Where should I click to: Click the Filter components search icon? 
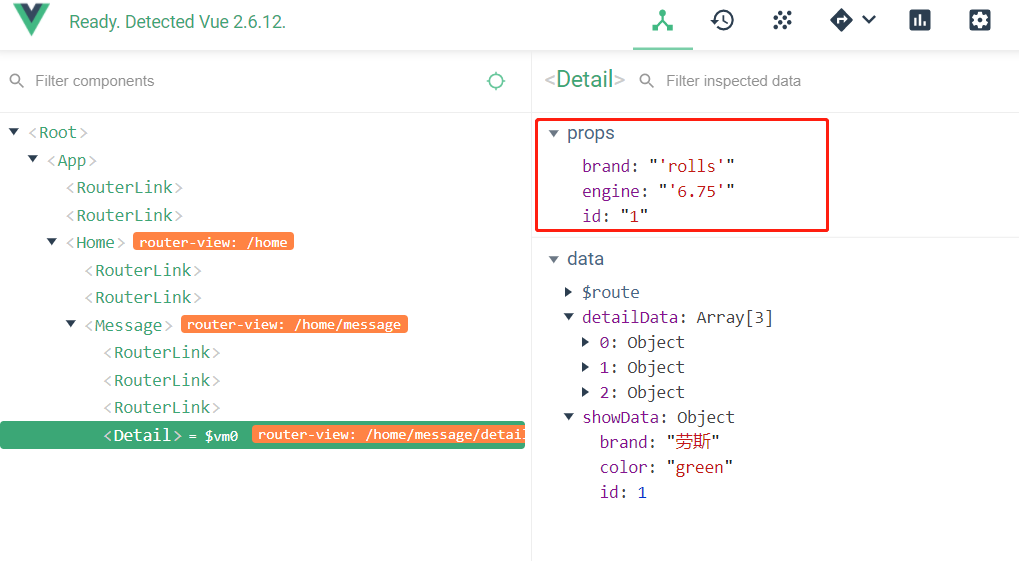tap(17, 81)
